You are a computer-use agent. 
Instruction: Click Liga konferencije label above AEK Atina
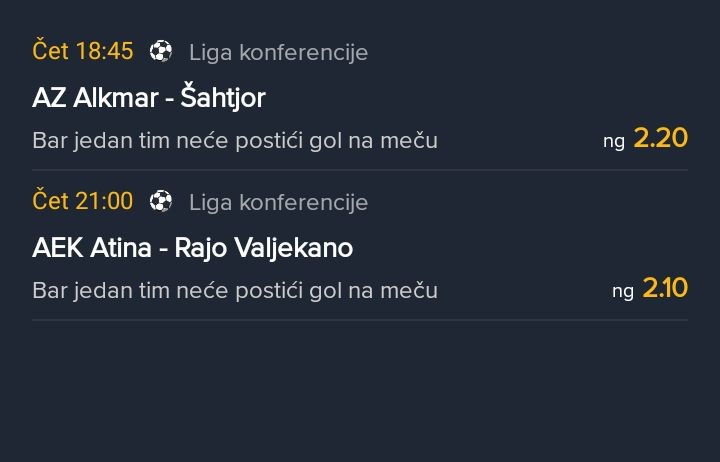[x=278, y=202]
